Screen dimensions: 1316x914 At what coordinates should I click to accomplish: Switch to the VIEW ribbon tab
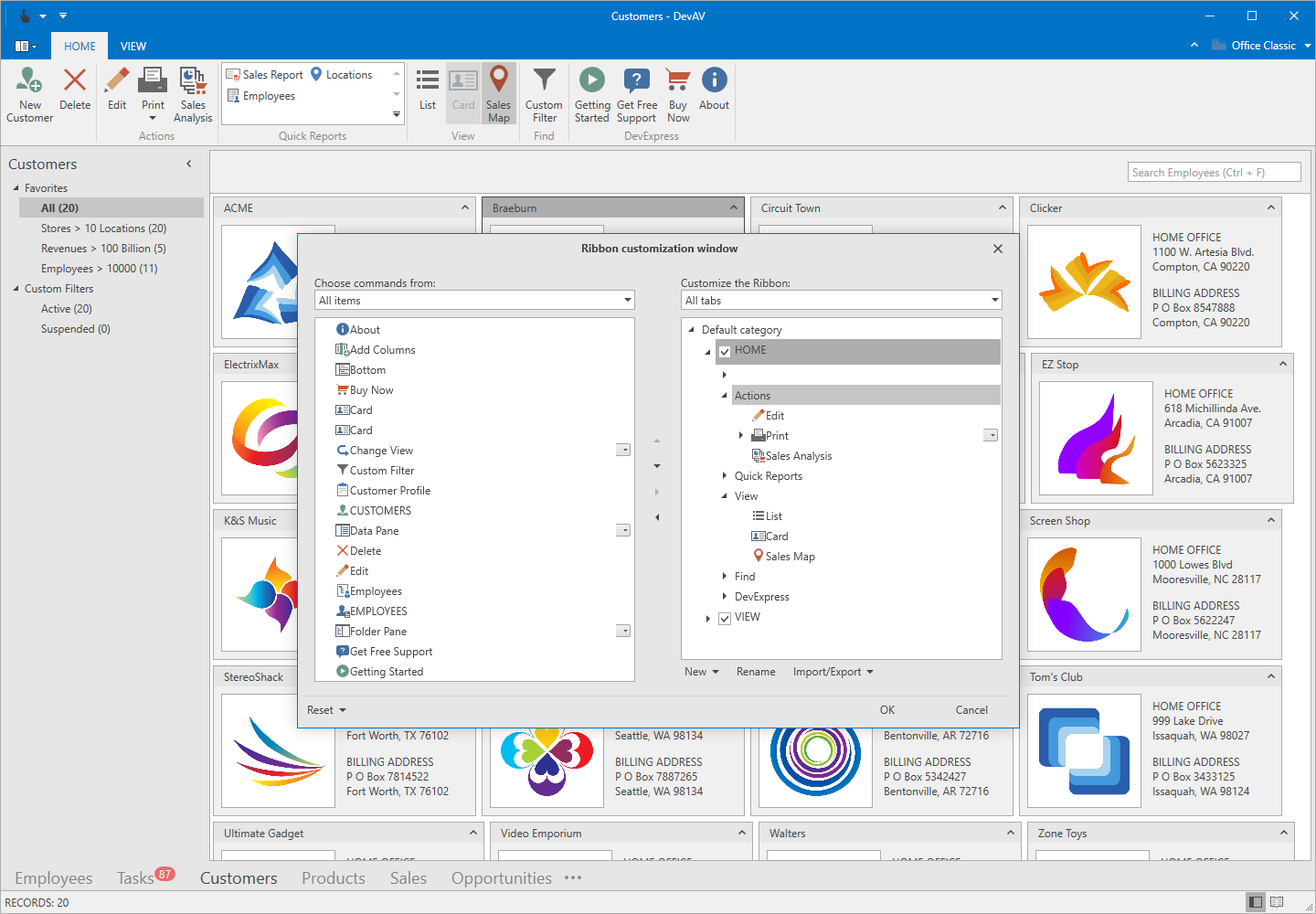click(x=133, y=47)
